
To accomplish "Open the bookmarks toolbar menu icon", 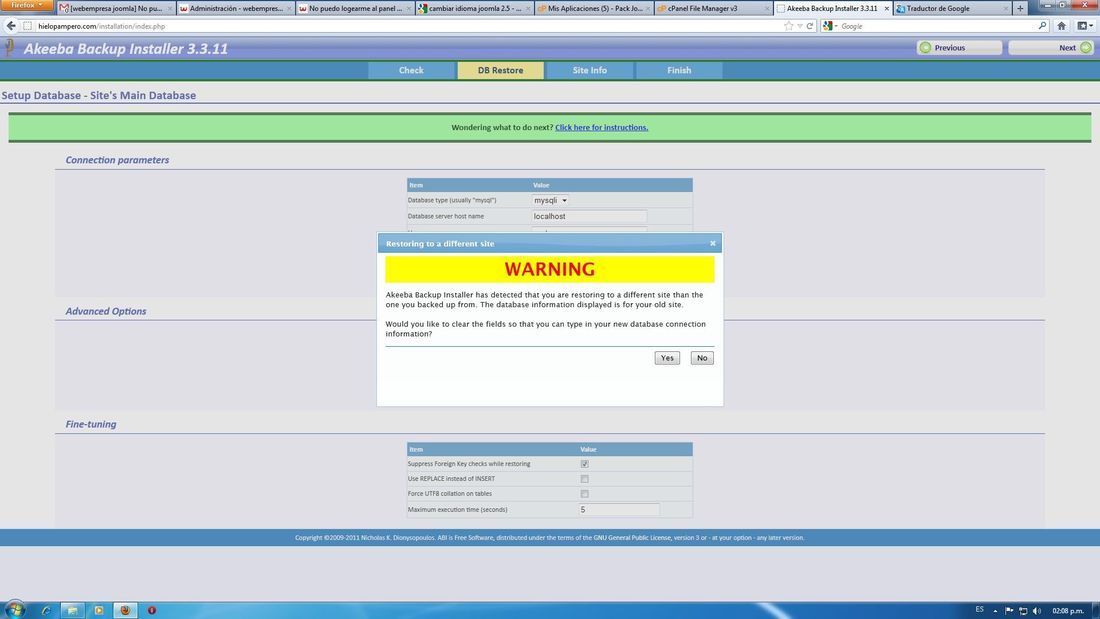I will [x=1085, y=26].
